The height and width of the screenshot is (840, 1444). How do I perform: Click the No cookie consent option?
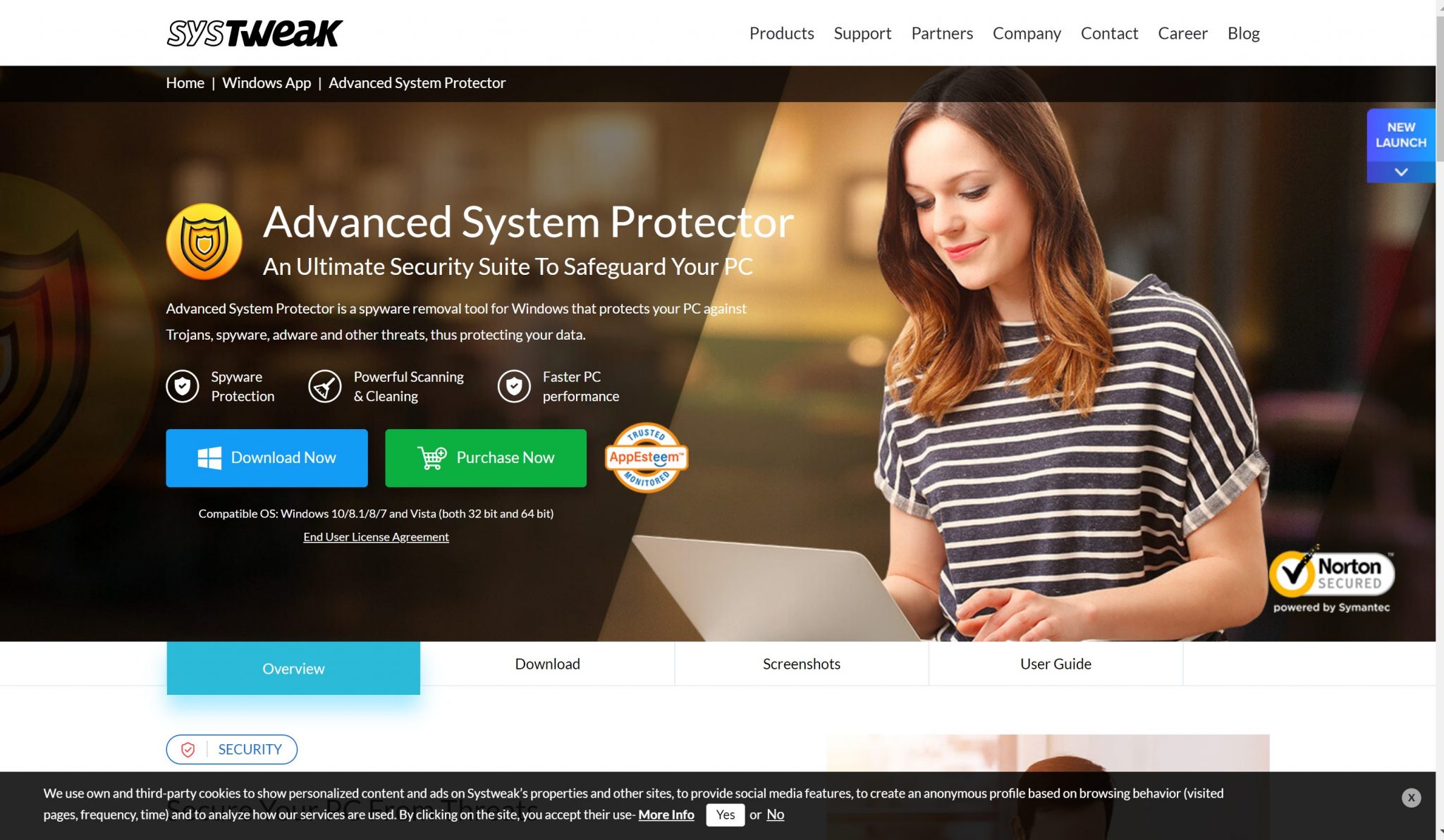tap(776, 814)
